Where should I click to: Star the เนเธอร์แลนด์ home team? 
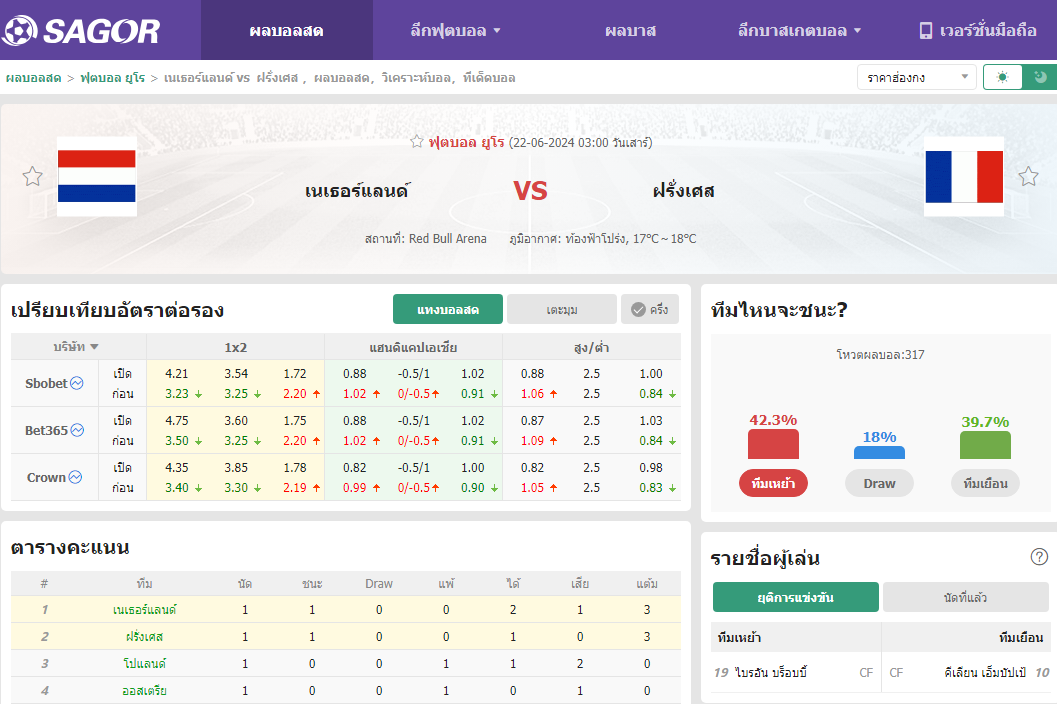click(x=32, y=177)
